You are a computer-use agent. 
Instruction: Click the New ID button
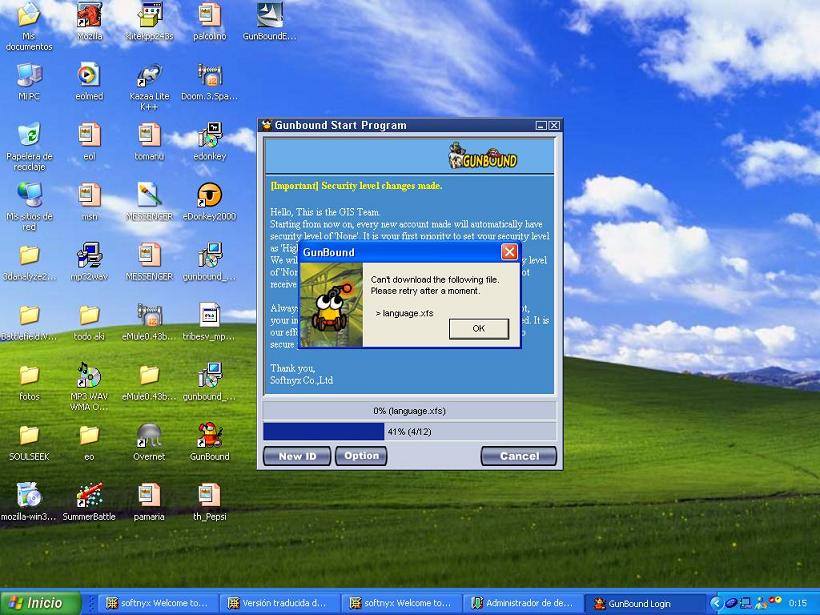pos(297,456)
